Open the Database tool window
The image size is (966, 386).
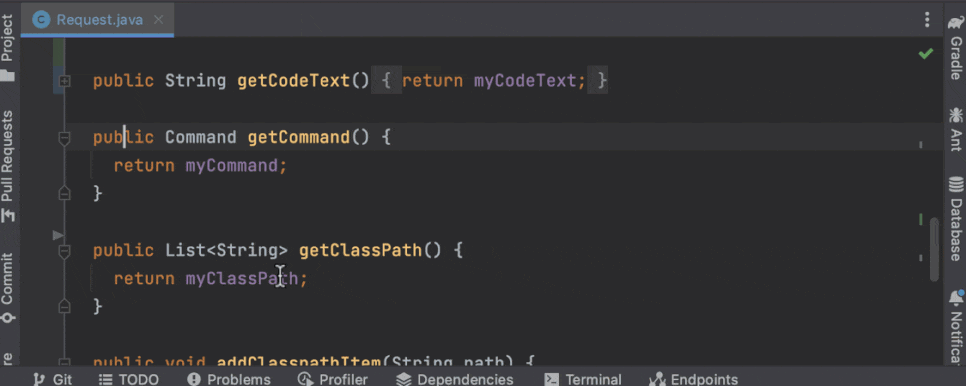point(956,219)
